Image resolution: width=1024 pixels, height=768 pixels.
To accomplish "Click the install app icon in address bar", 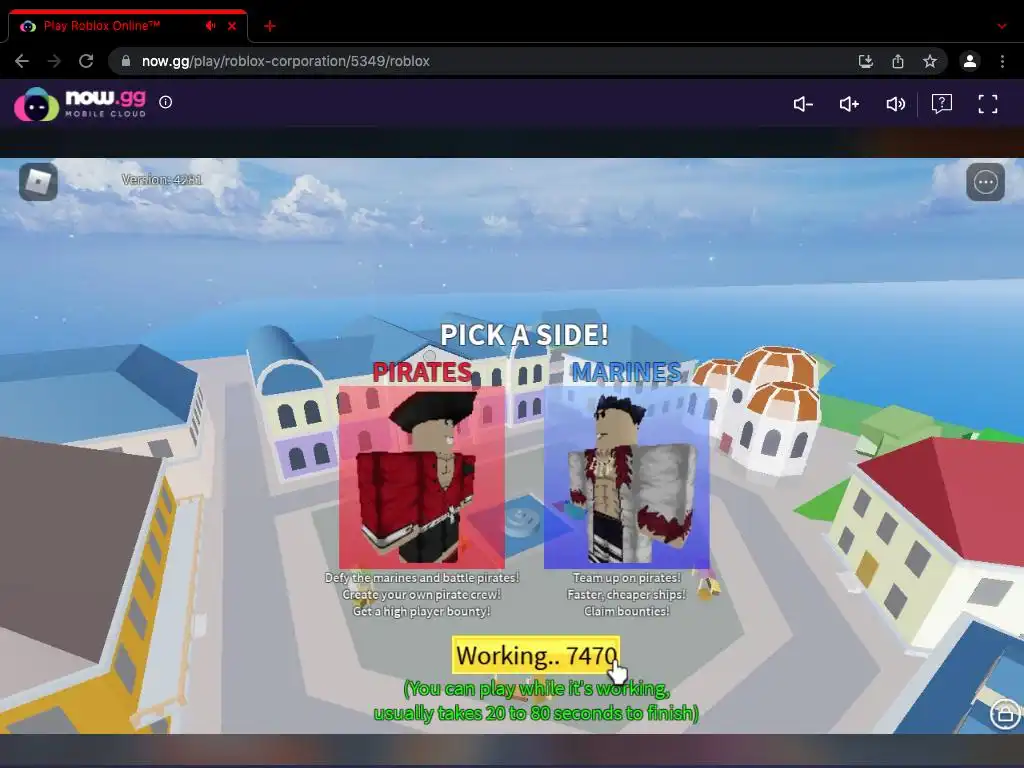I will (x=866, y=61).
